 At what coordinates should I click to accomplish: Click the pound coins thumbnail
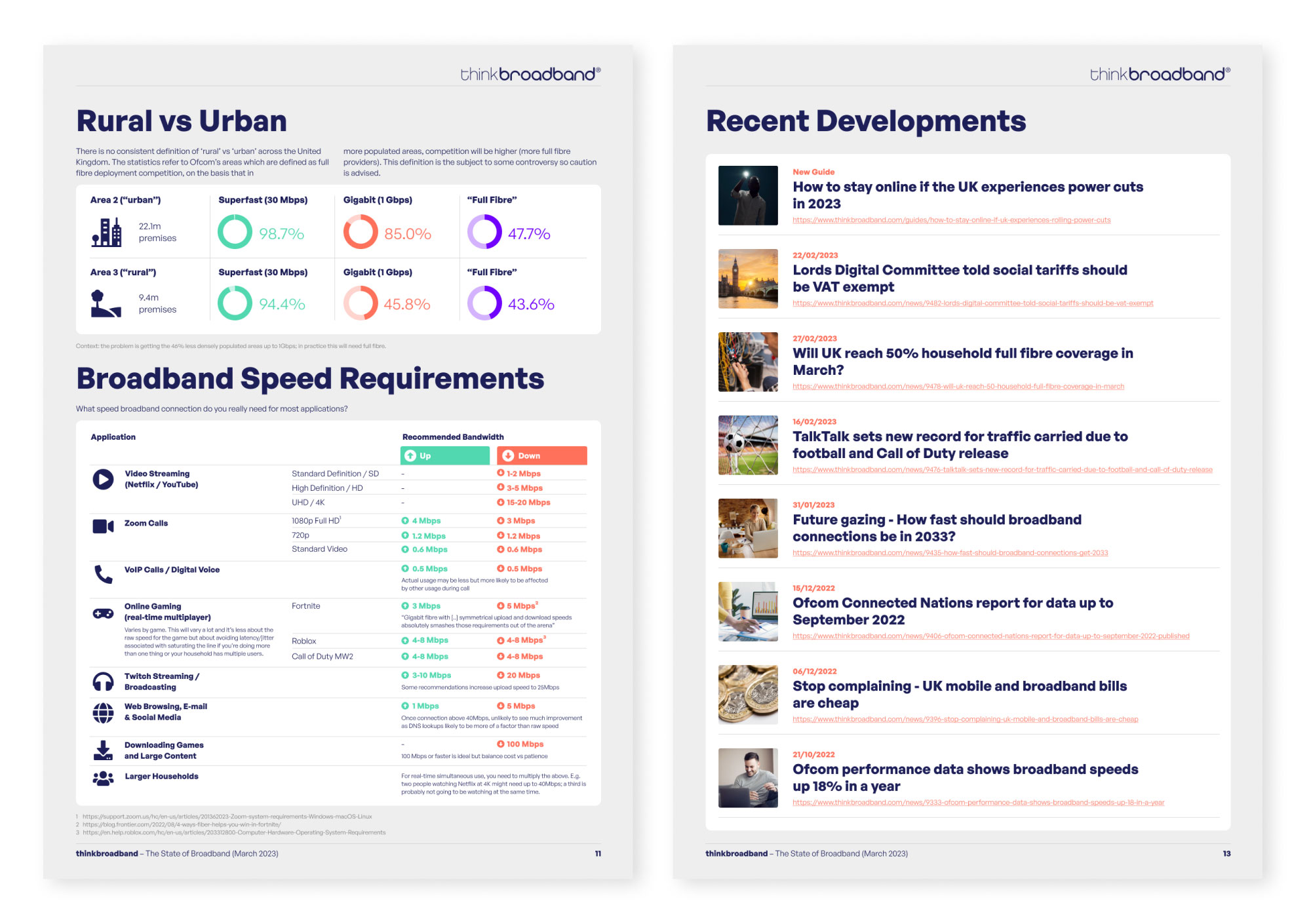[748, 695]
